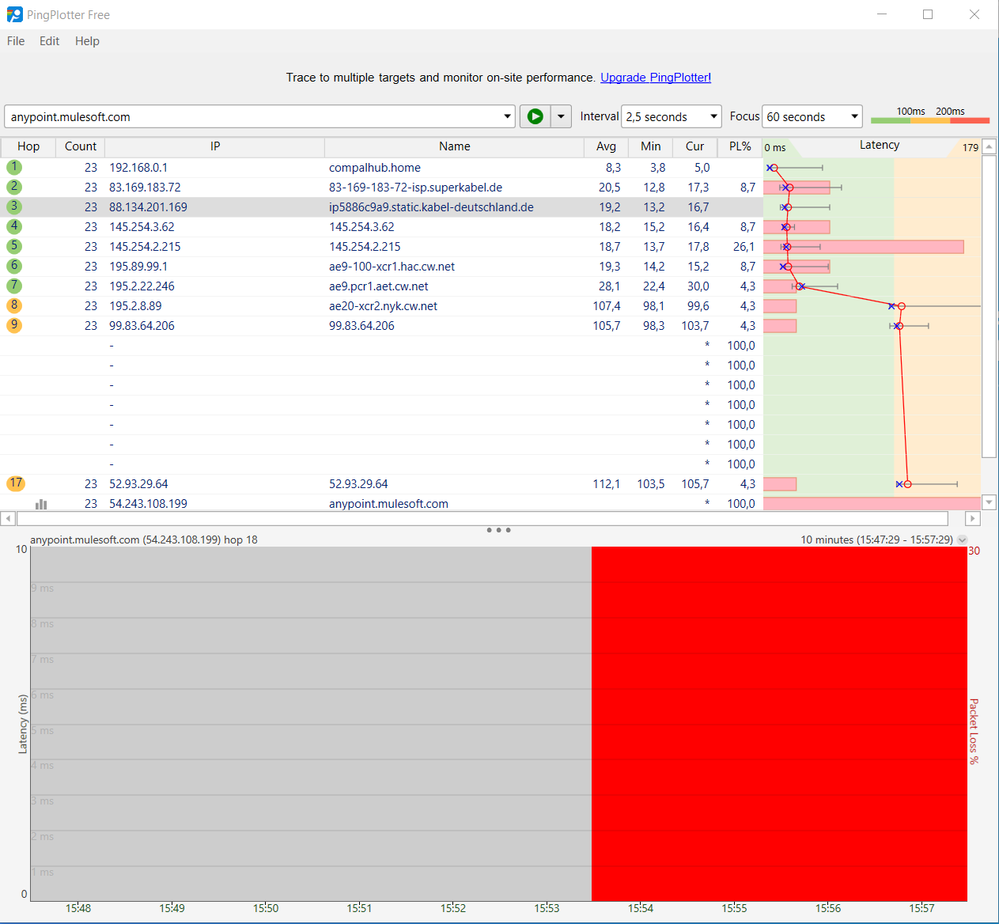Click the hop 6 green circle icon
The image size is (999, 924).
pos(14,266)
